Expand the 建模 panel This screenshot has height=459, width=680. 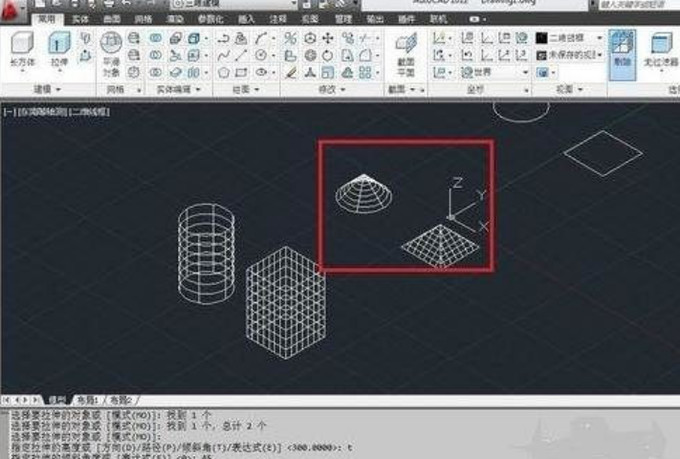[x=40, y=90]
